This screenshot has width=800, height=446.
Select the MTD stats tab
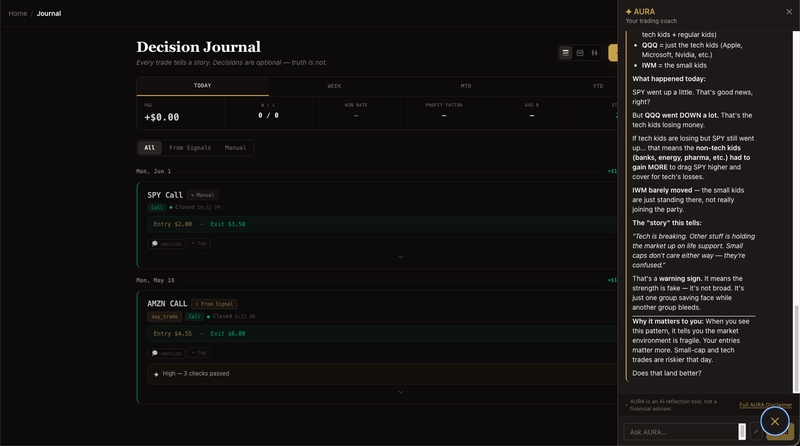466,86
